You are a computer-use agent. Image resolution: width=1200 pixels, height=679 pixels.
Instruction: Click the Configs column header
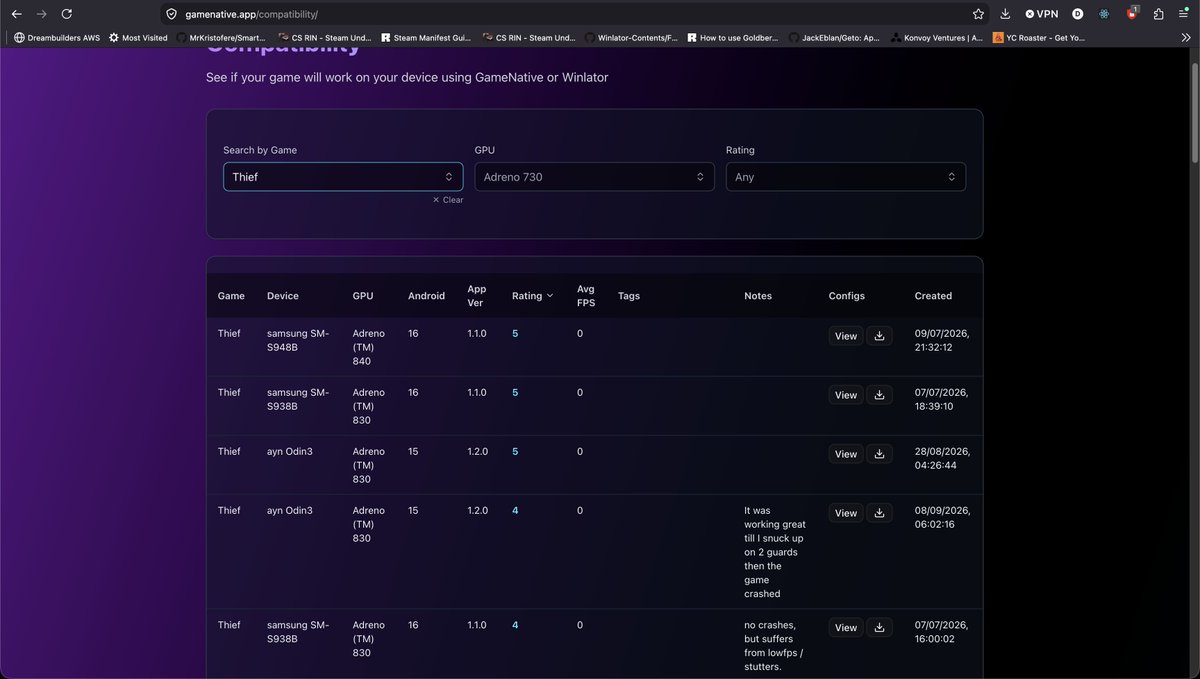(x=847, y=296)
